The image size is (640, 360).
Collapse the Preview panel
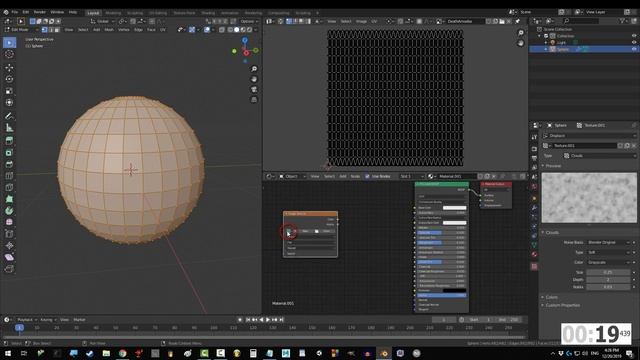tap(553, 166)
